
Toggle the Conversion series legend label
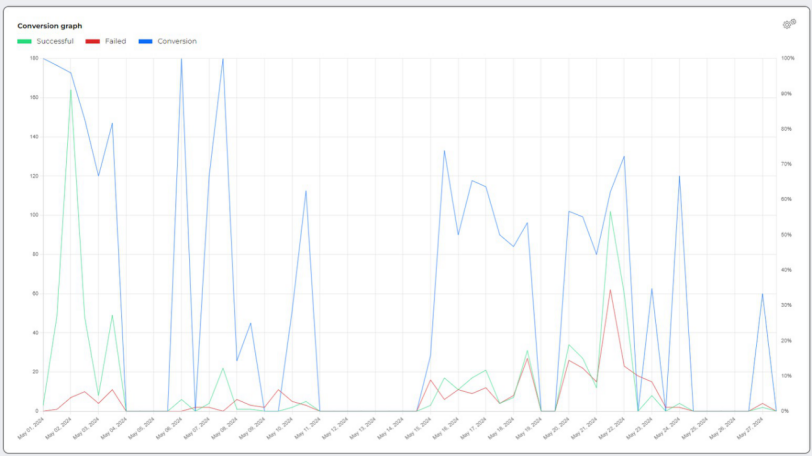(x=177, y=41)
